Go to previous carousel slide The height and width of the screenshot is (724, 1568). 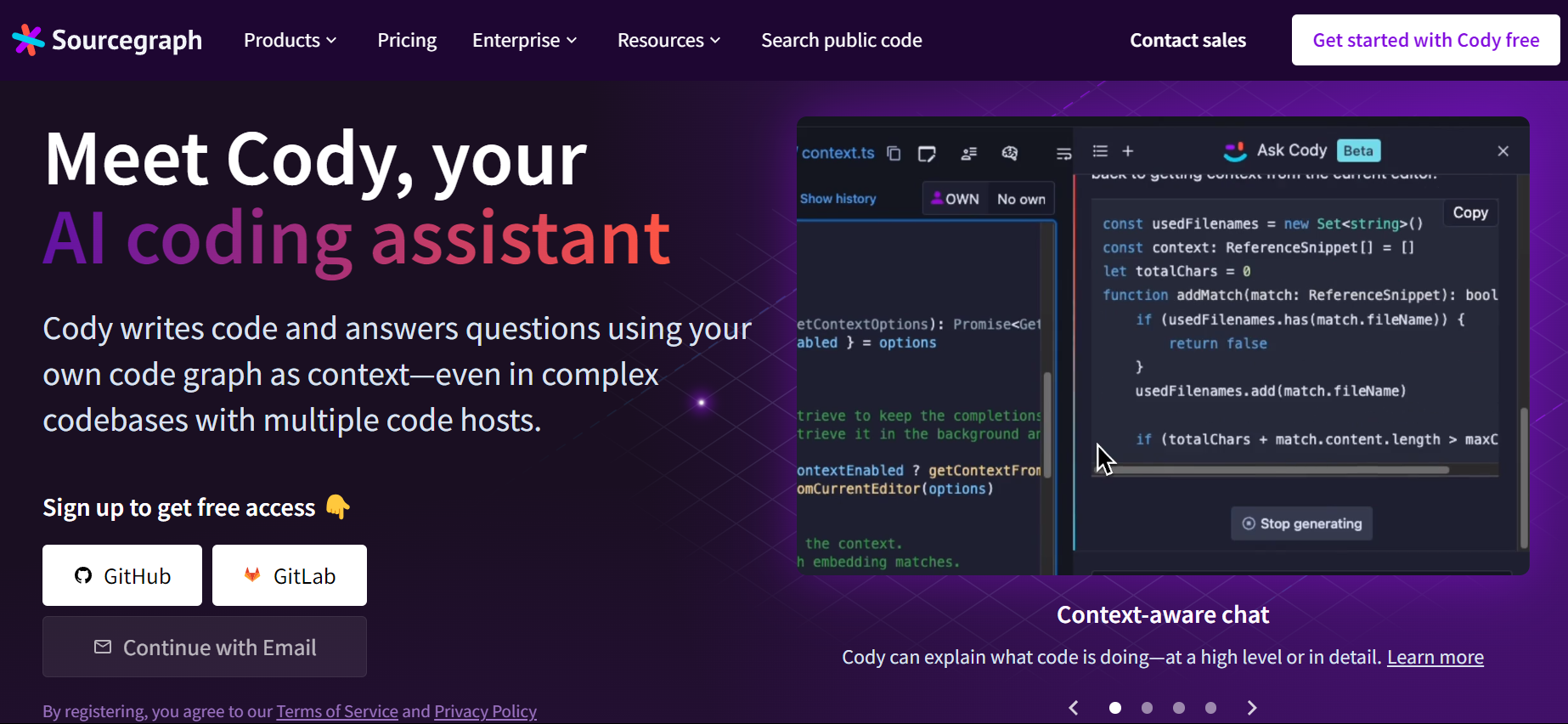coord(1074,708)
